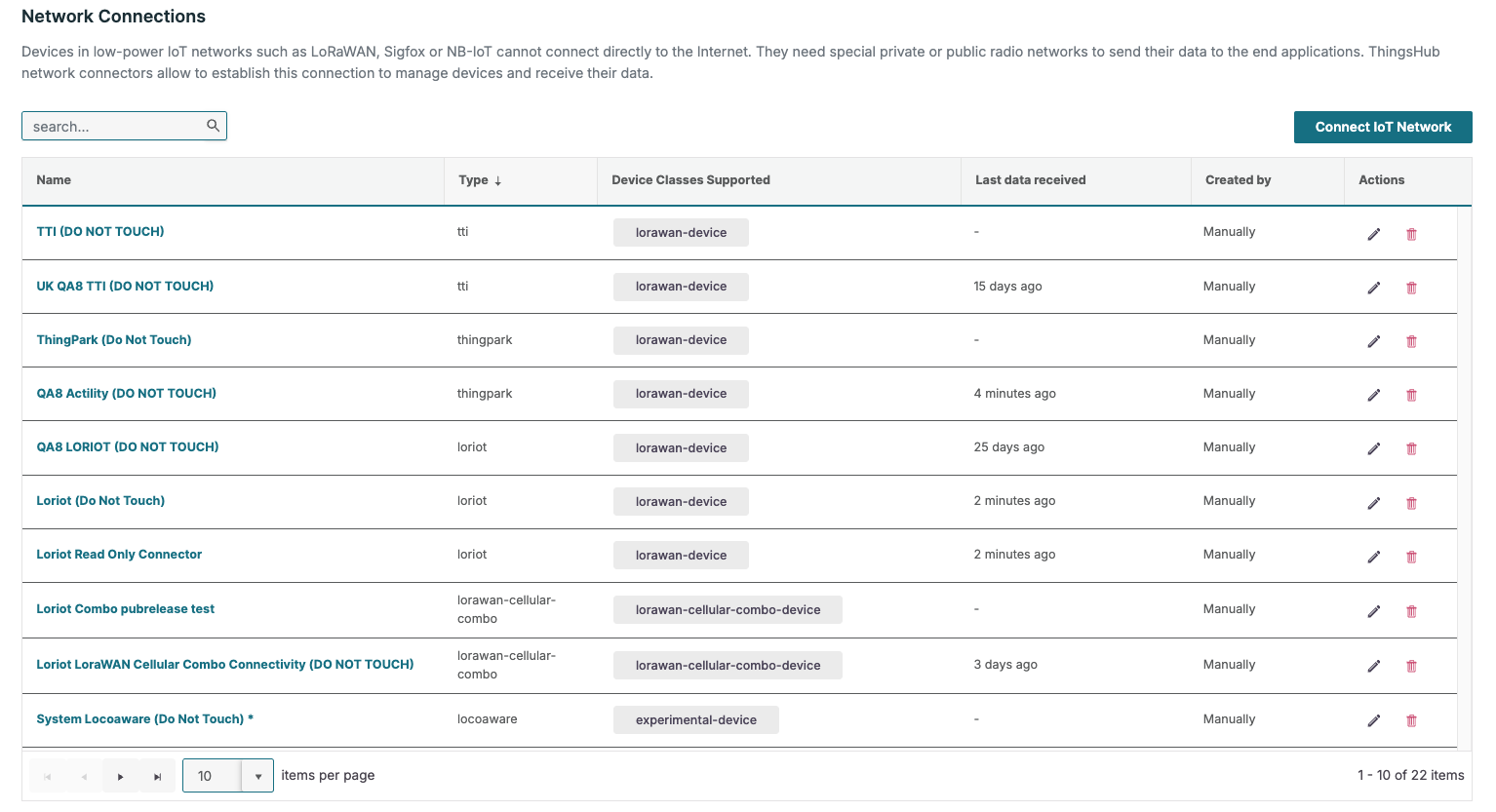
Task: Edit the Loriot Combo pubrelease test row
Action: pos(1373,611)
